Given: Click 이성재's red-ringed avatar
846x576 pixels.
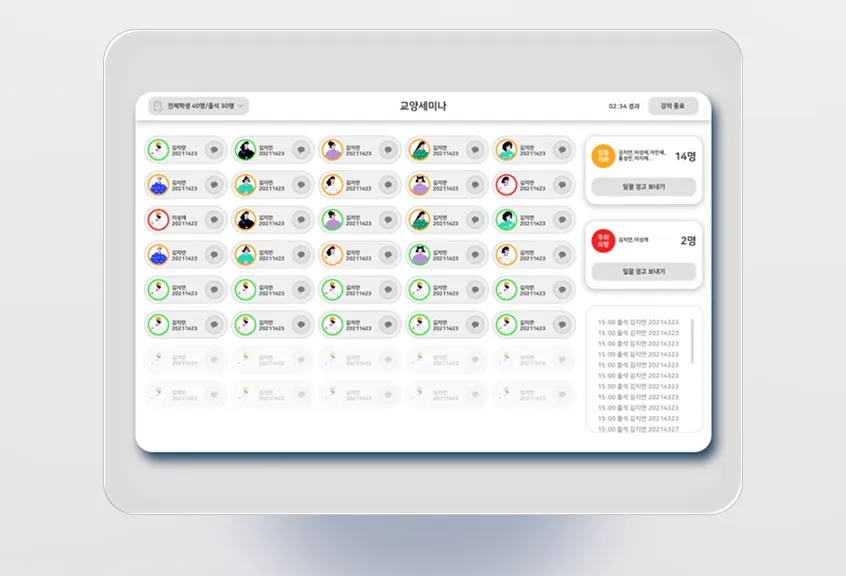Looking at the screenshot, I should (157, 220).
